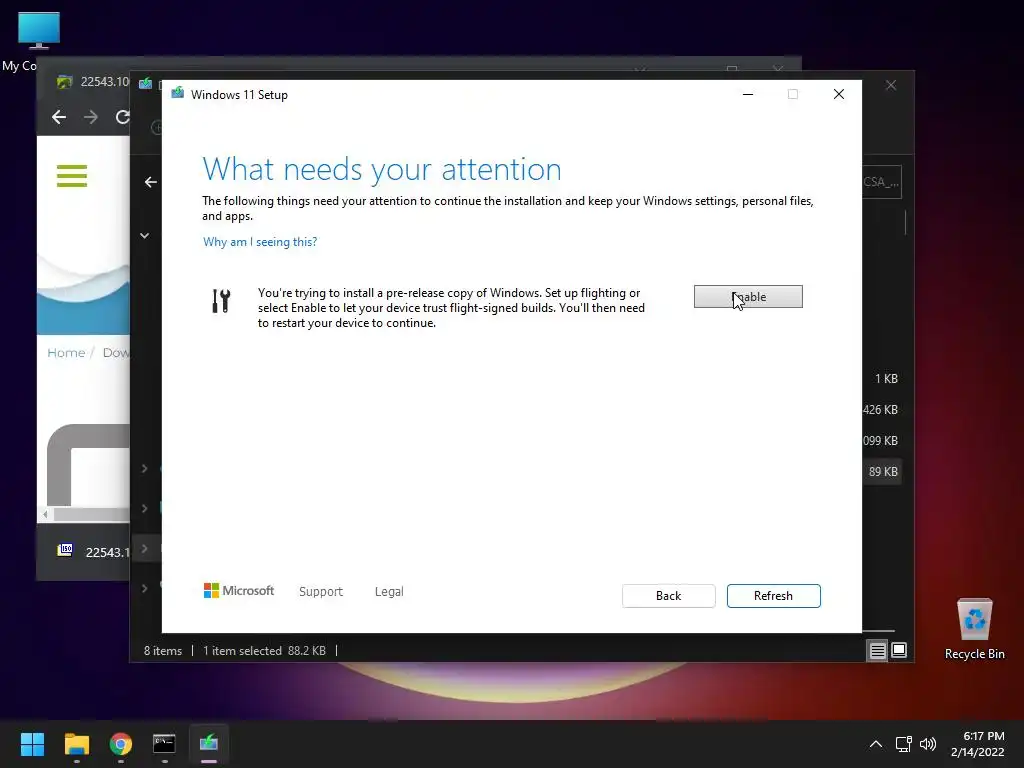Click the volume speaker icon in tray
The image size is (1024, 768).
(x=927, y=744)
